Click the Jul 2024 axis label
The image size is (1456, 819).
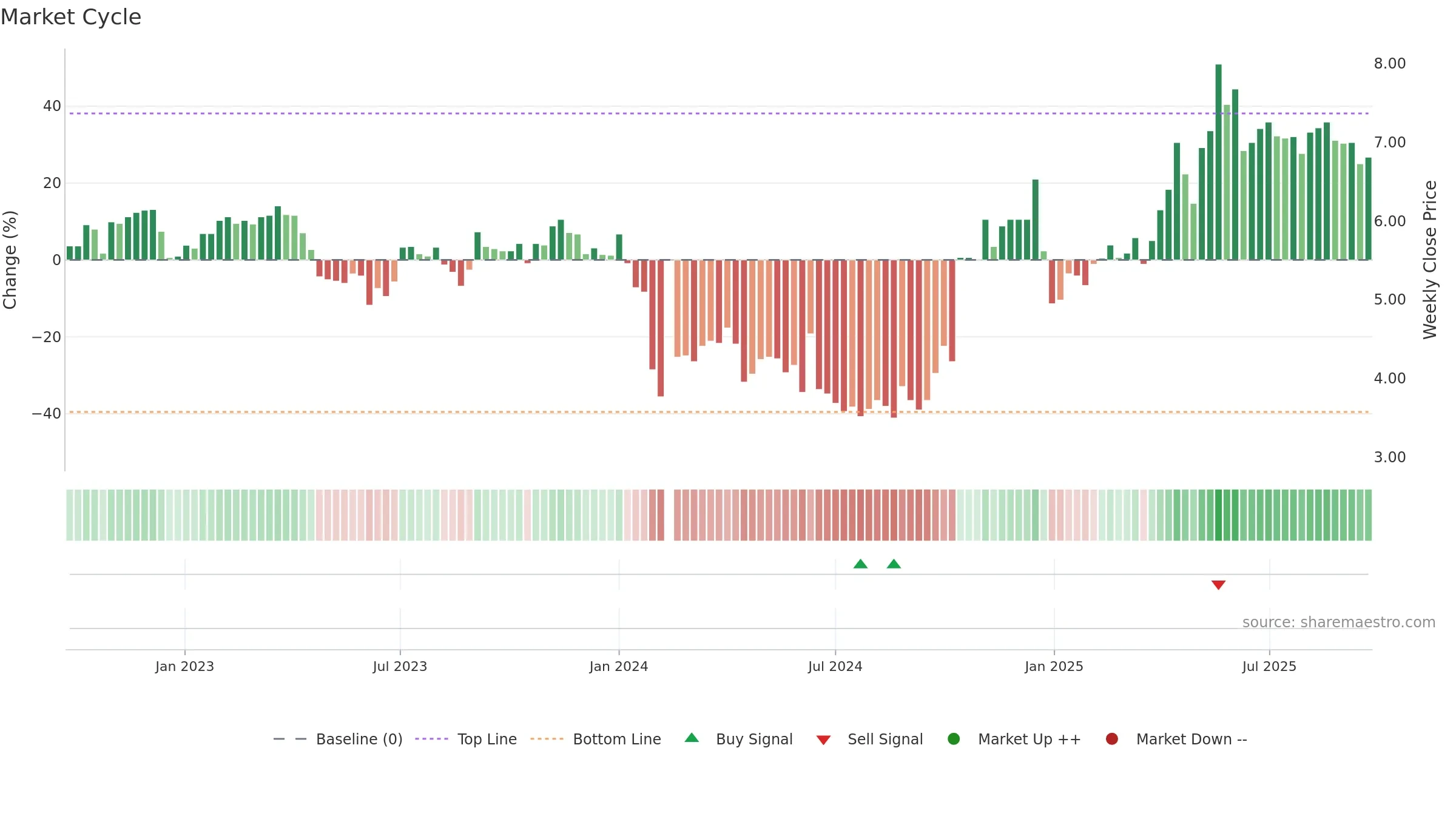click(x=835, y=666)
